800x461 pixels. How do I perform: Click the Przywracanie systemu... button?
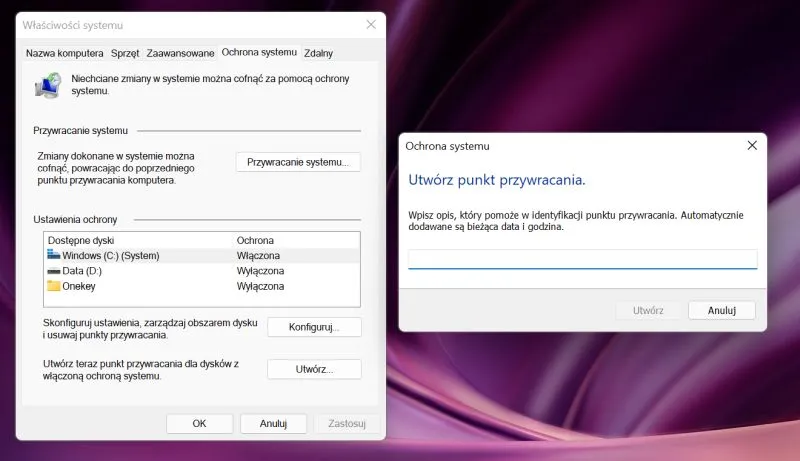point(298,162)
